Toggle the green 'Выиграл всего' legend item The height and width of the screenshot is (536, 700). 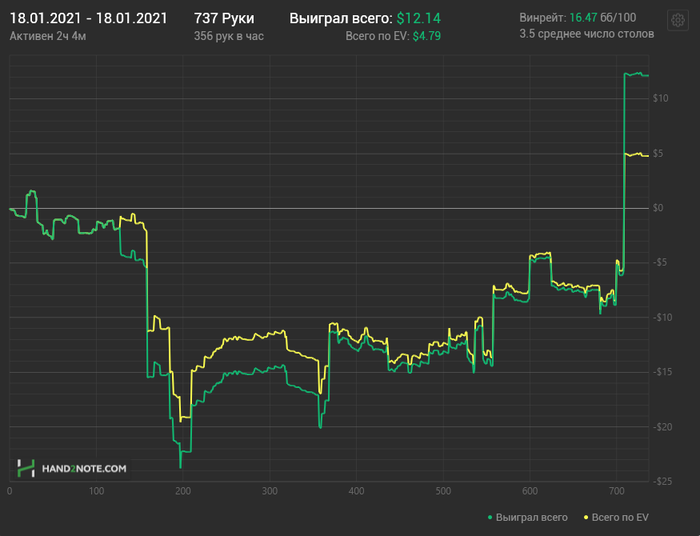[x=527, y=517]
